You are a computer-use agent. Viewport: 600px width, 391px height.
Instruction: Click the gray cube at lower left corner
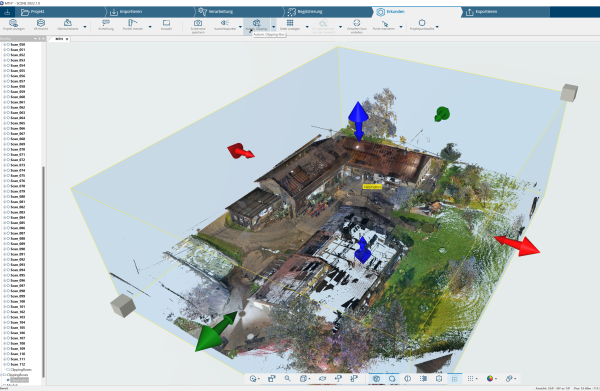pyautogui.click(x=123, y=305)
